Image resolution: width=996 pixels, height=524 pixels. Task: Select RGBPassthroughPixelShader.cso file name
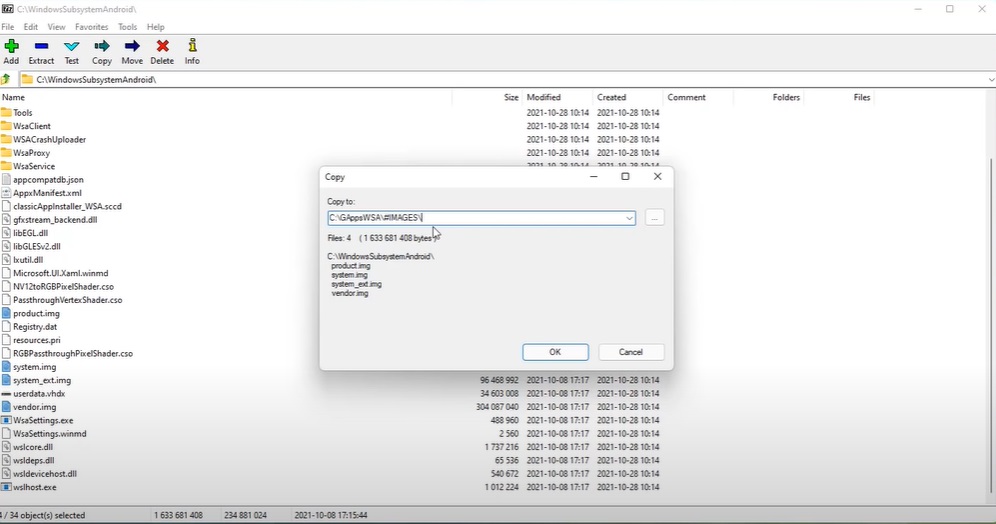click(73, 353)
